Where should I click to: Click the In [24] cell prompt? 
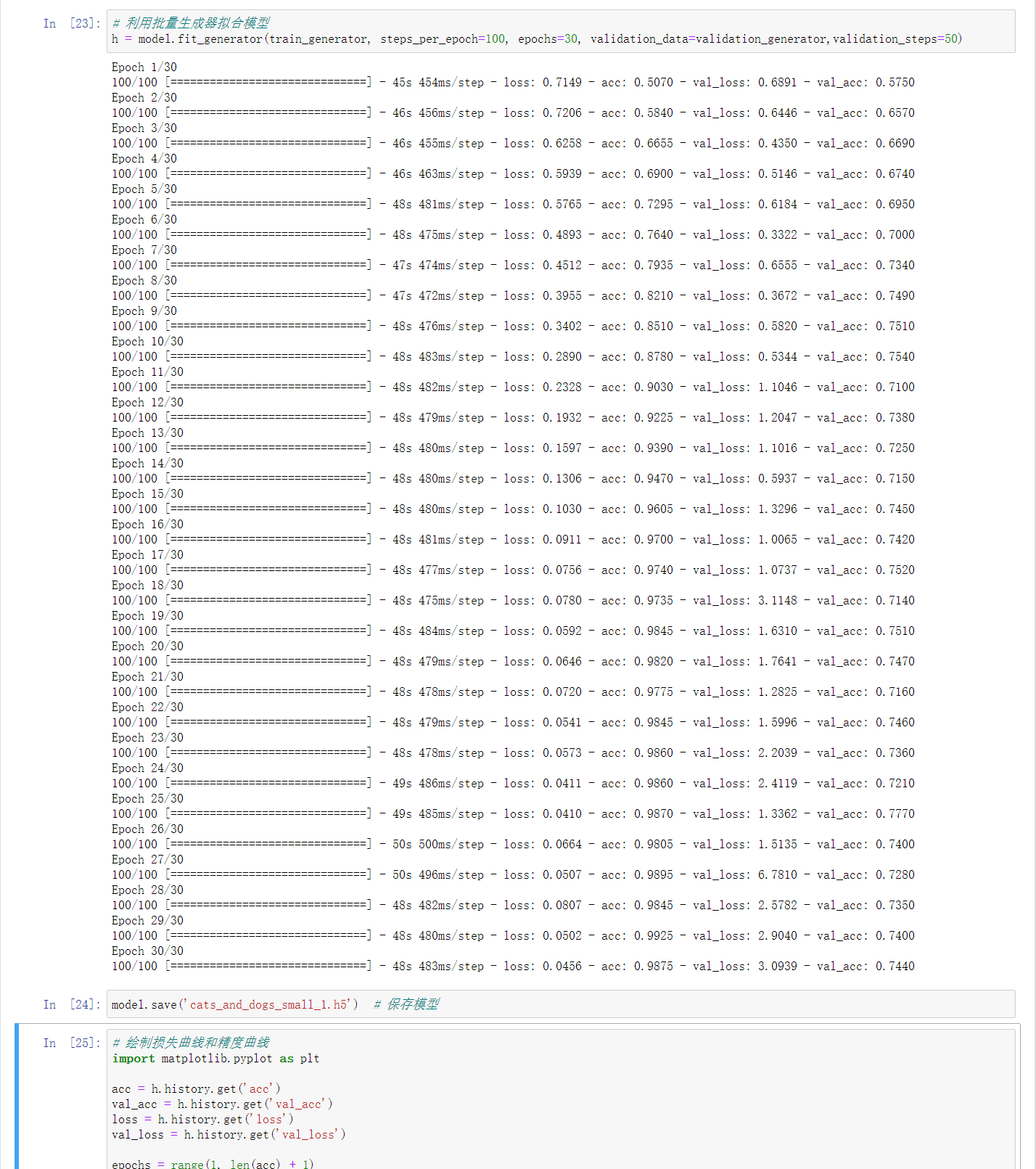pyautogui.click(x=72, y=1004)
